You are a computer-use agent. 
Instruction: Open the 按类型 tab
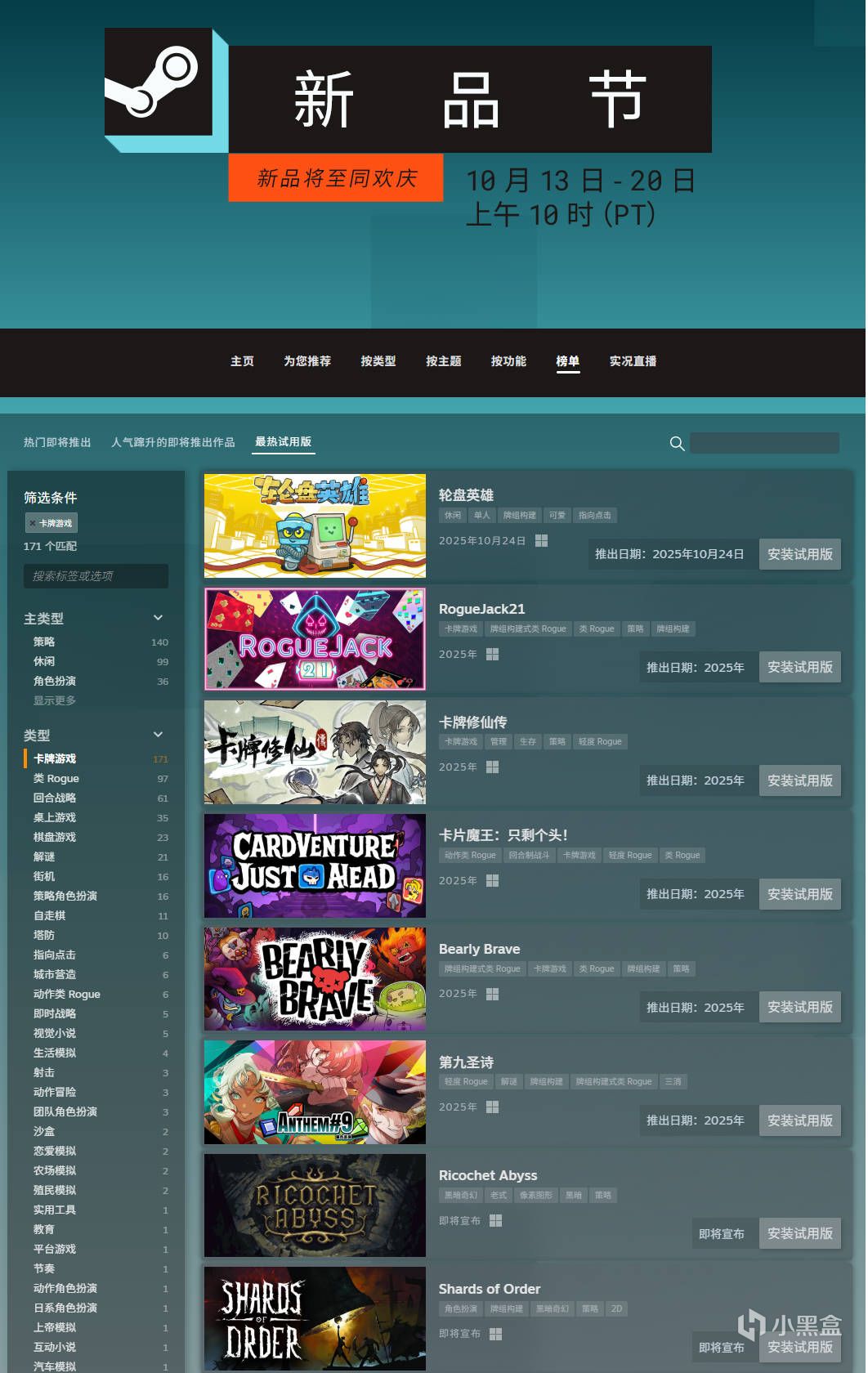point(378,361)
